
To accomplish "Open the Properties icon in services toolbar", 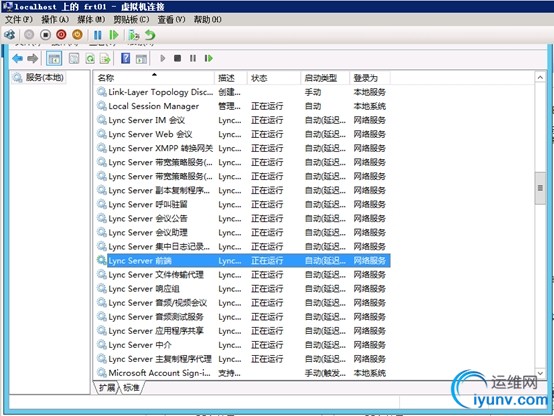I will pyautogui.click(x=74, y=59).
